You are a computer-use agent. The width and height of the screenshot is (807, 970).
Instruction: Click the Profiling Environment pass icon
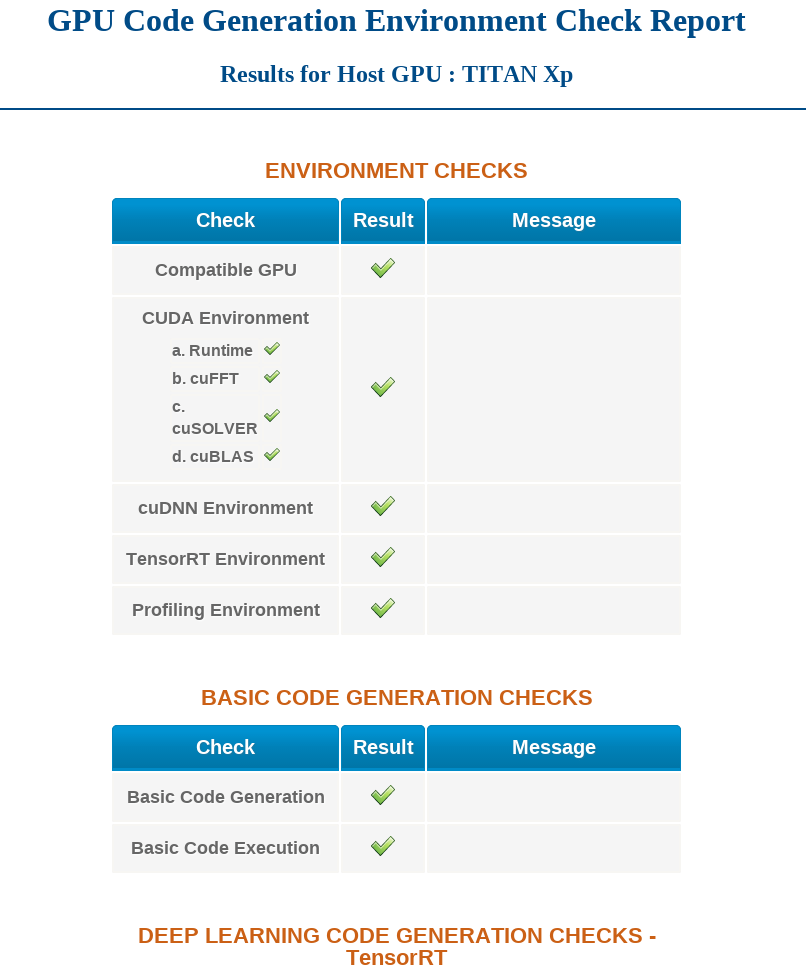click(x=382, y=608)
